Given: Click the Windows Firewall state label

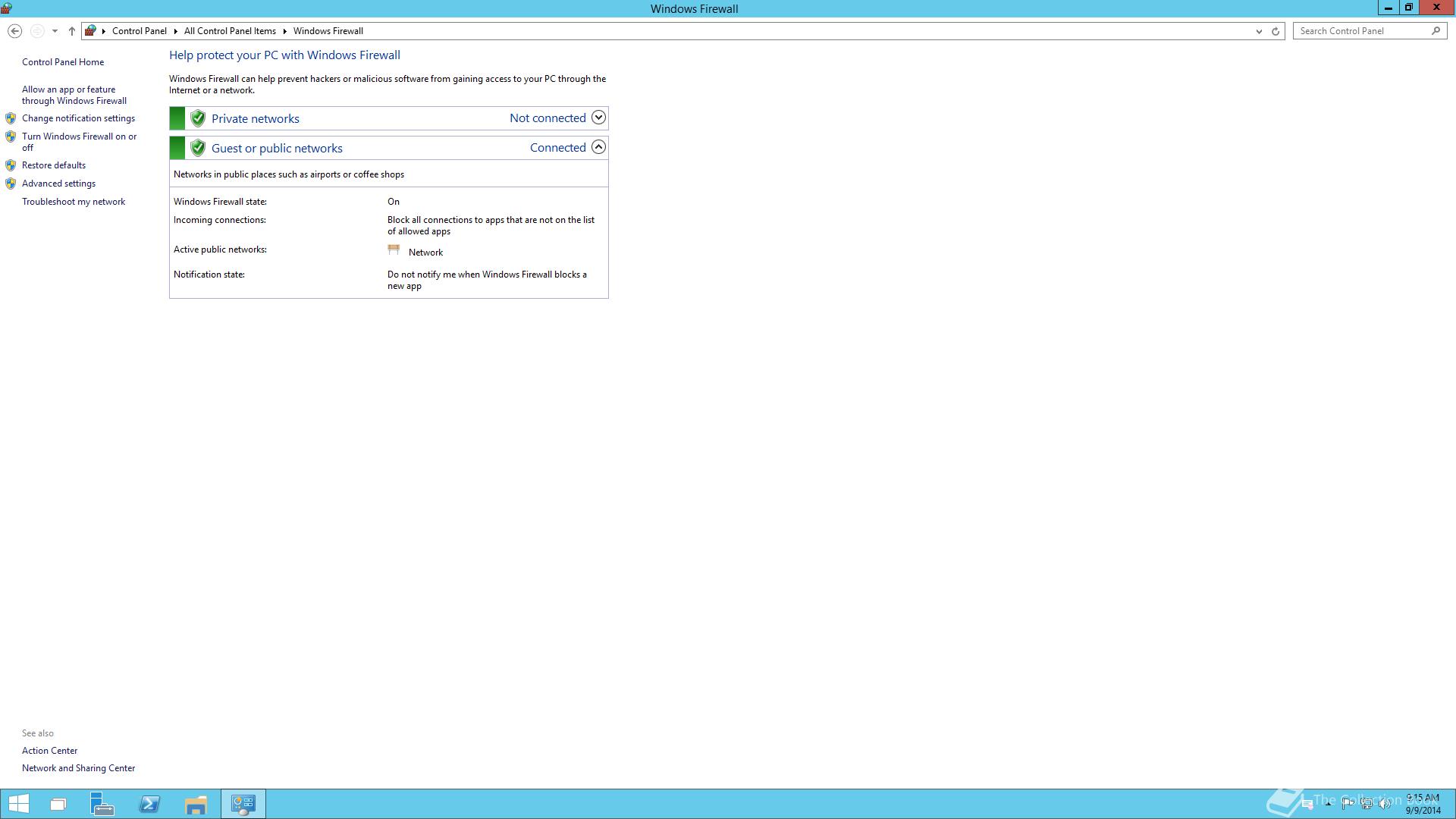Looking at the screenshot, I should pyautogui.click(x=220, y=202).
